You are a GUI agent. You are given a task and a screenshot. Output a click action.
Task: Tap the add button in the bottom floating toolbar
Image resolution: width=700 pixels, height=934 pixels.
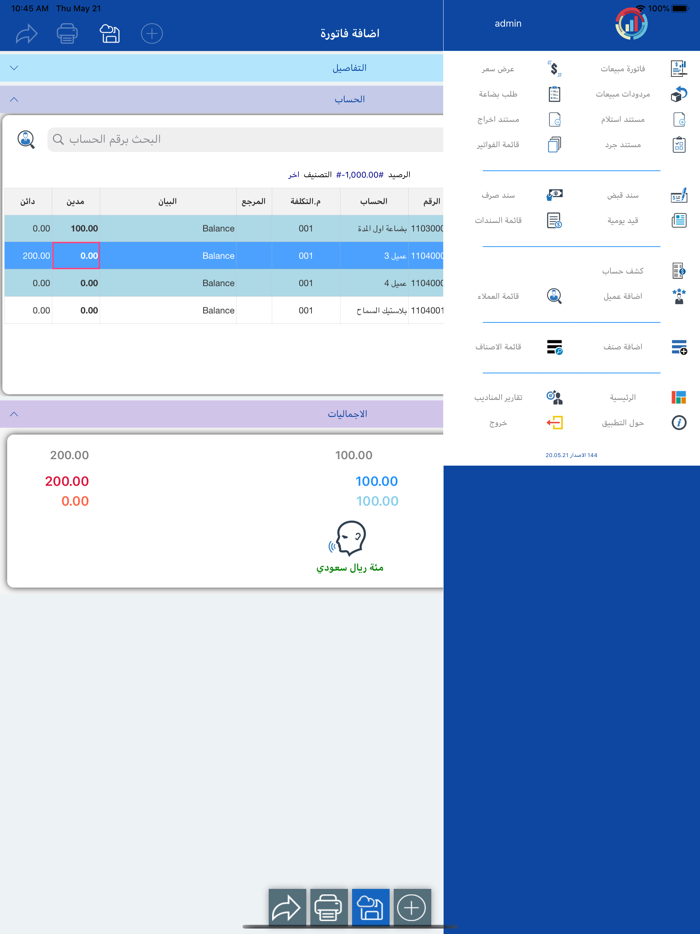[412, 908]
